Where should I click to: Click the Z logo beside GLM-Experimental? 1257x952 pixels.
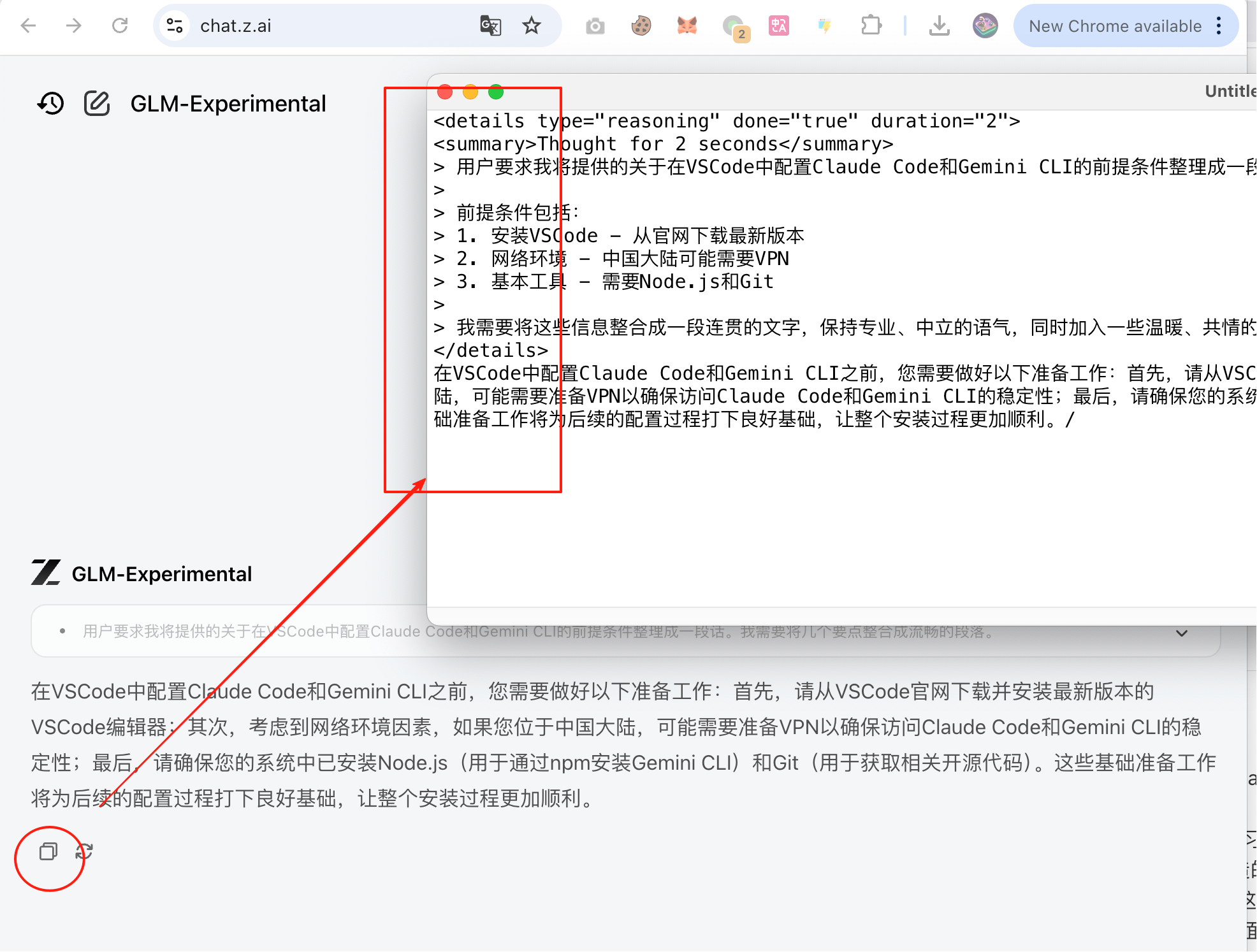pyautogui.click(x=46, y=572)
